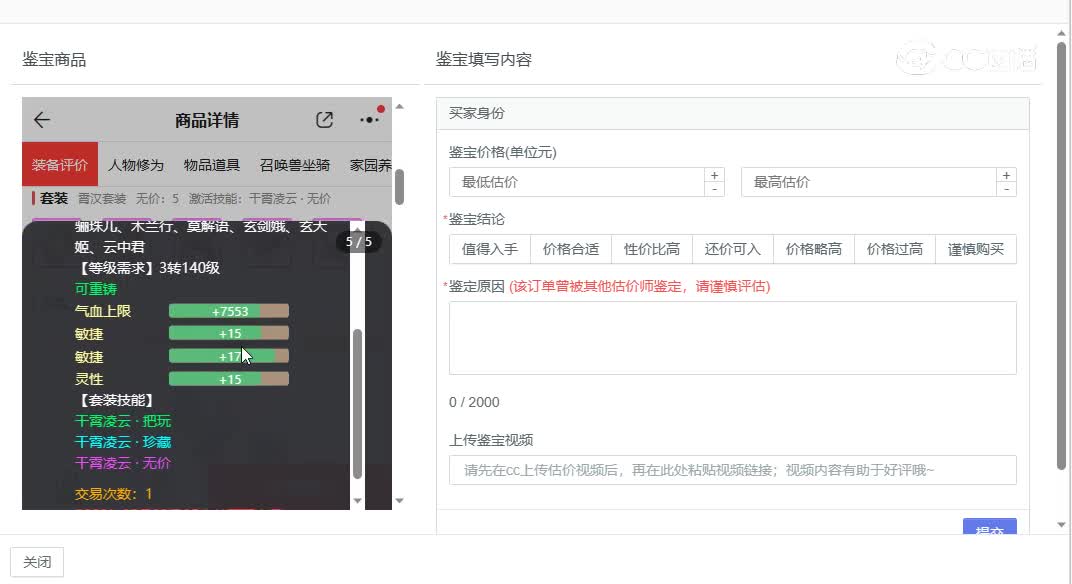
Task: Open the 物品道具 tab
Action: click(212, 165)
